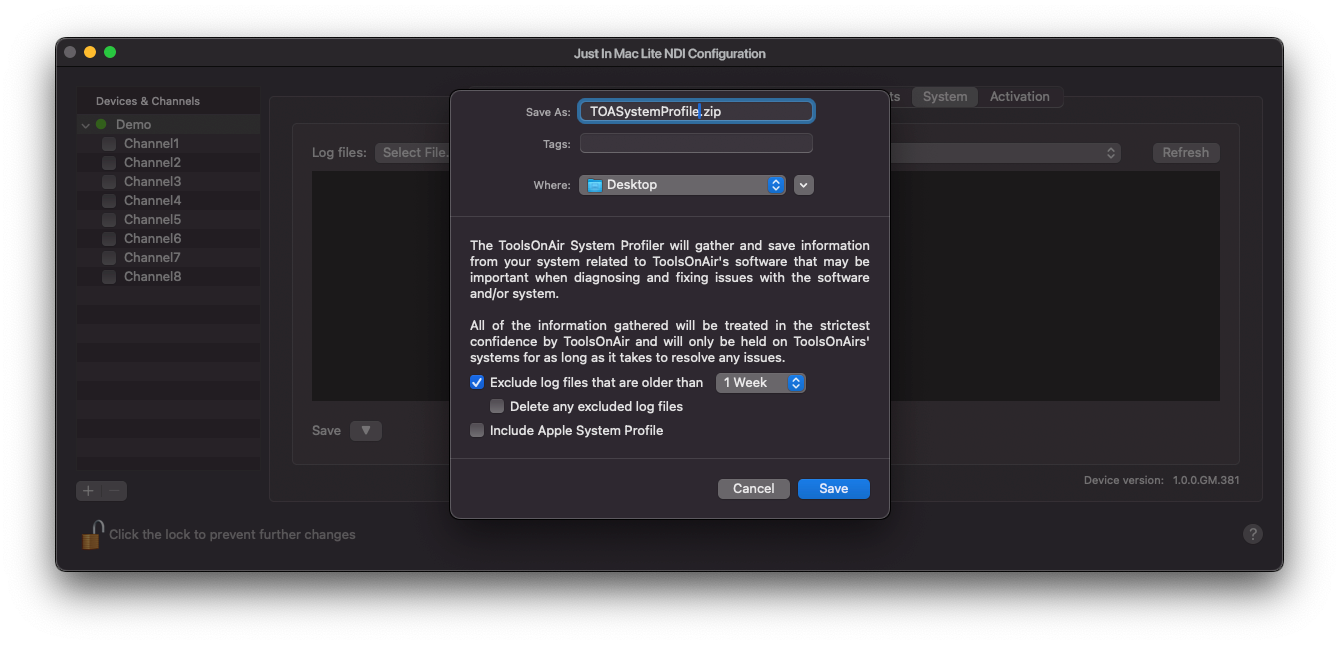Enable the Channel6 checkbox
The height and width of the screenshot is (645, 1339).
pos(109,239)
